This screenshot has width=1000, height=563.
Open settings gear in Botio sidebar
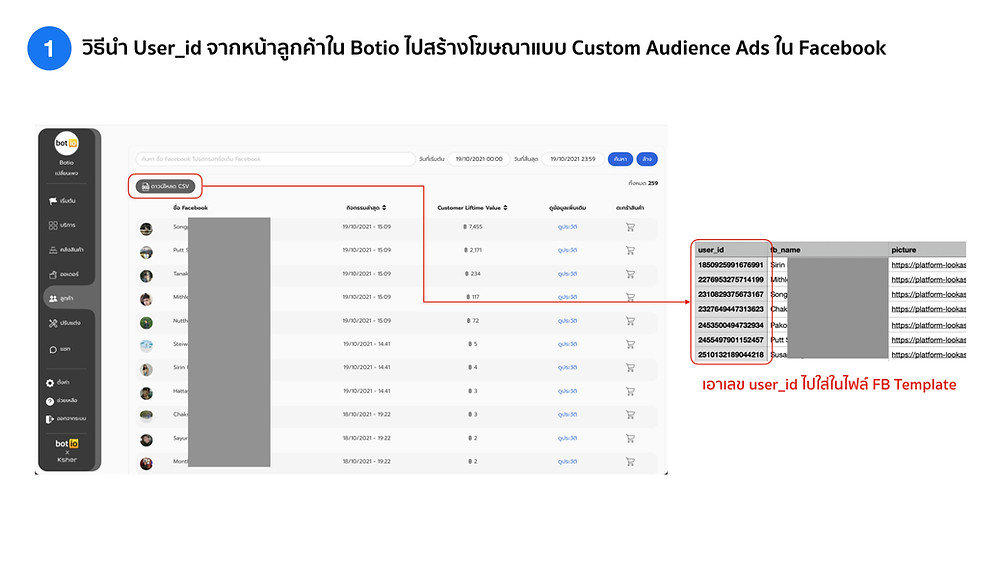coord(50,383)
